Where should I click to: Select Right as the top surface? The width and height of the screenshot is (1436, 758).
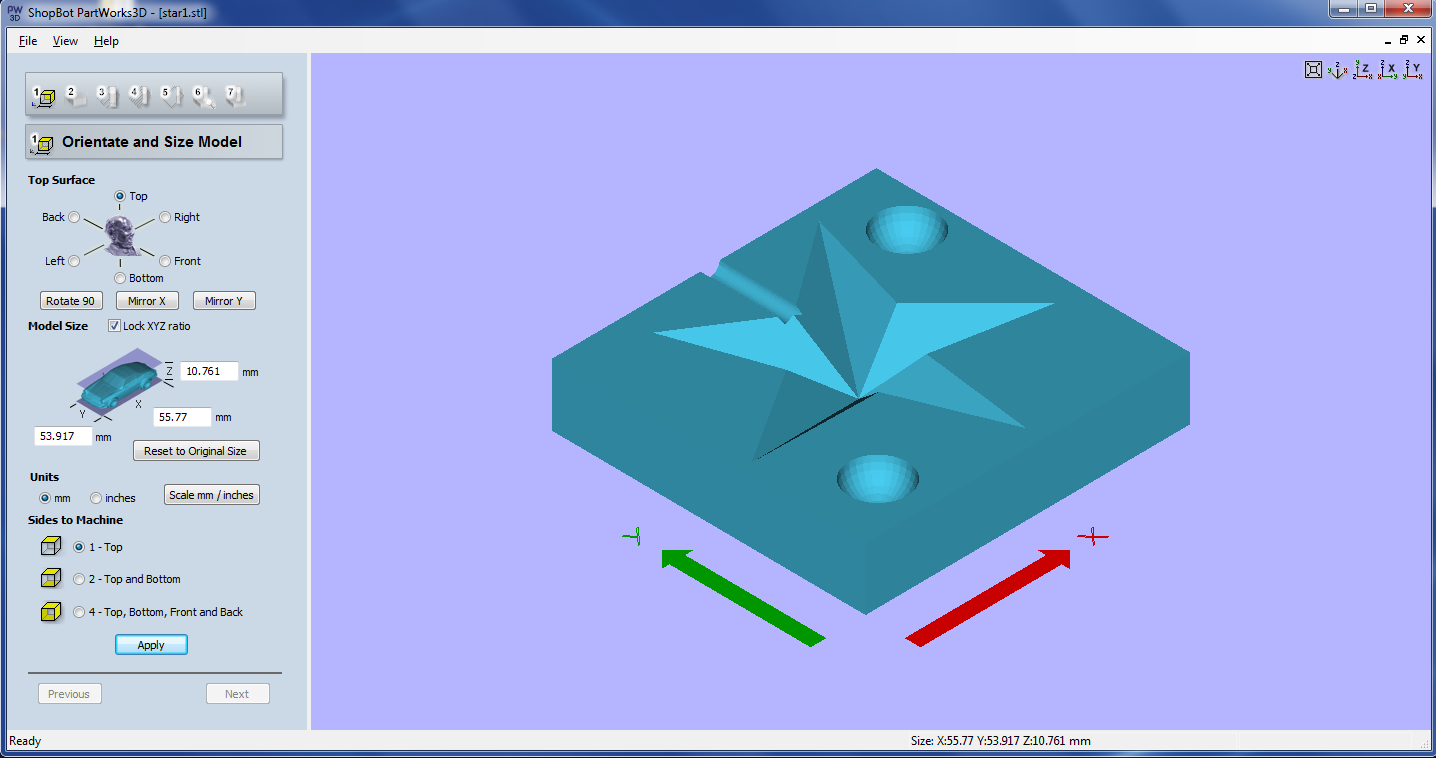[165, 217]
